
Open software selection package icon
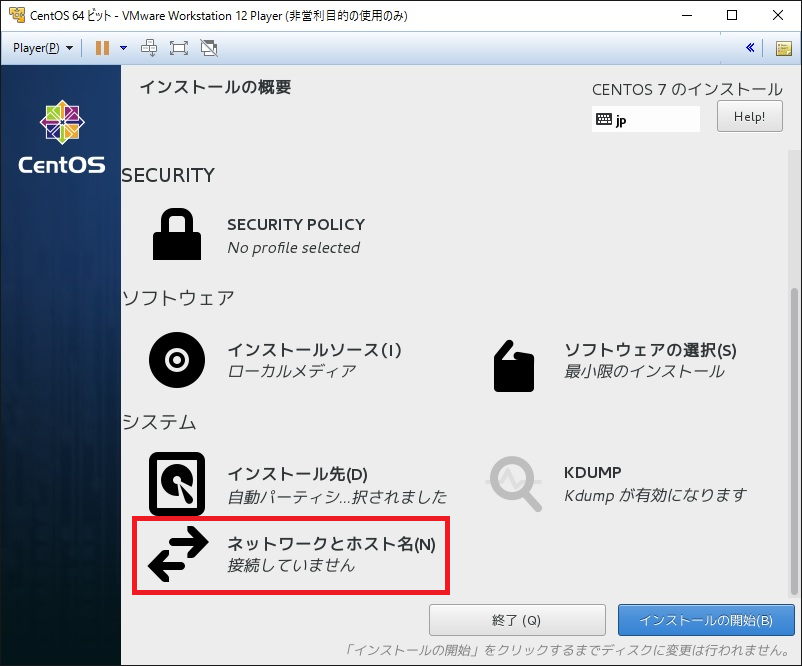514,366
